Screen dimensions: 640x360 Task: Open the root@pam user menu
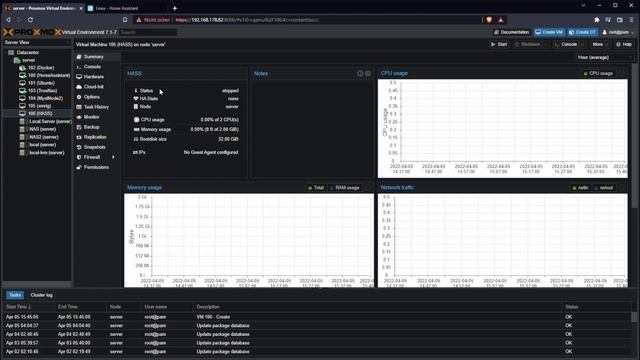click(x=618, y=32)
